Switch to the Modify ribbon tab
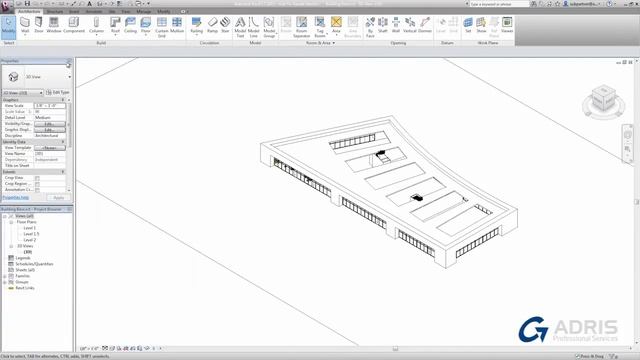Screen dimensions: 640x360 (164, 11)
